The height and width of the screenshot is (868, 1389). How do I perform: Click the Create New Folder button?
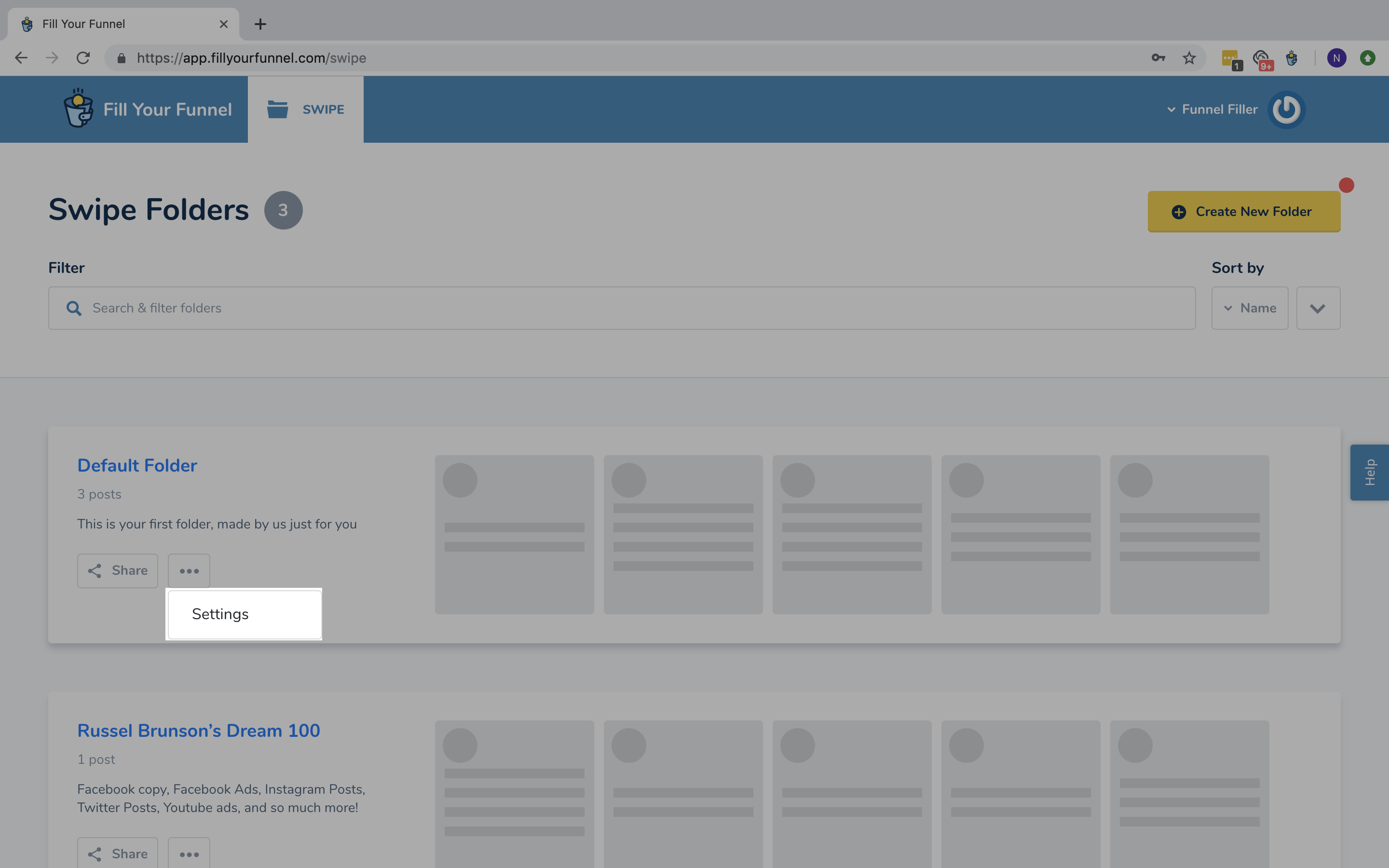(1244, 211)
